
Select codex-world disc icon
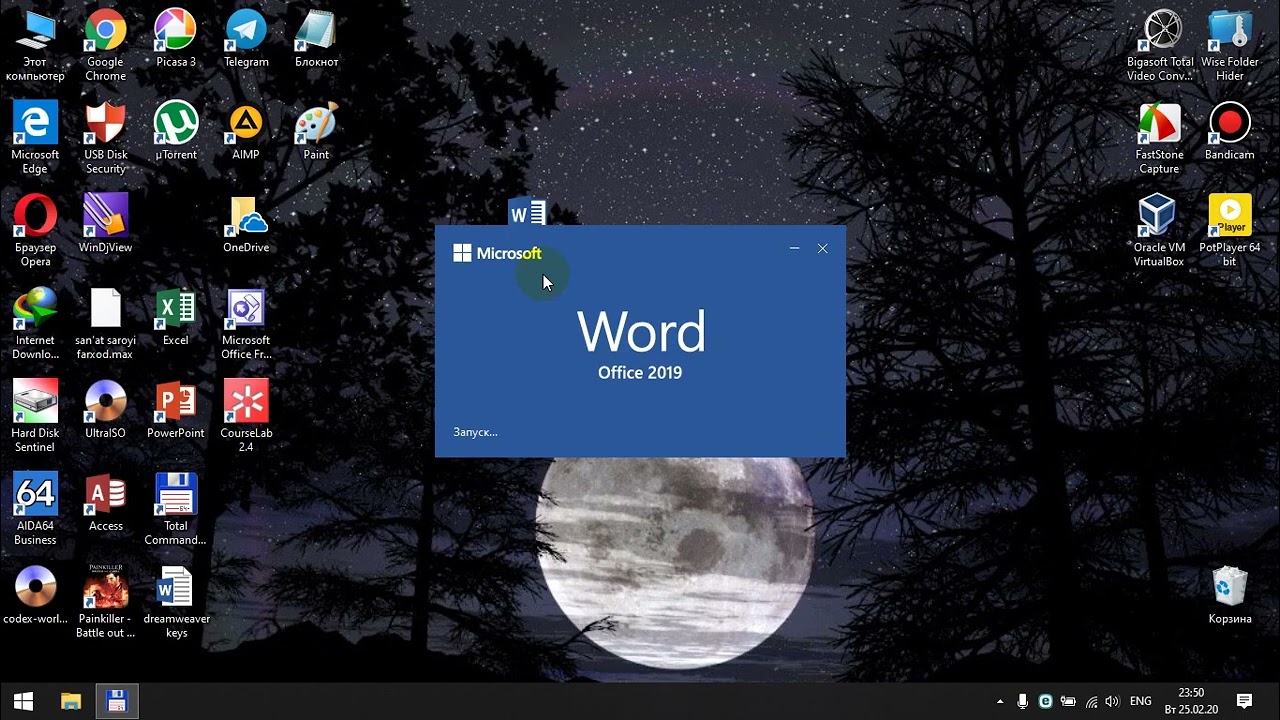point(35,597)
